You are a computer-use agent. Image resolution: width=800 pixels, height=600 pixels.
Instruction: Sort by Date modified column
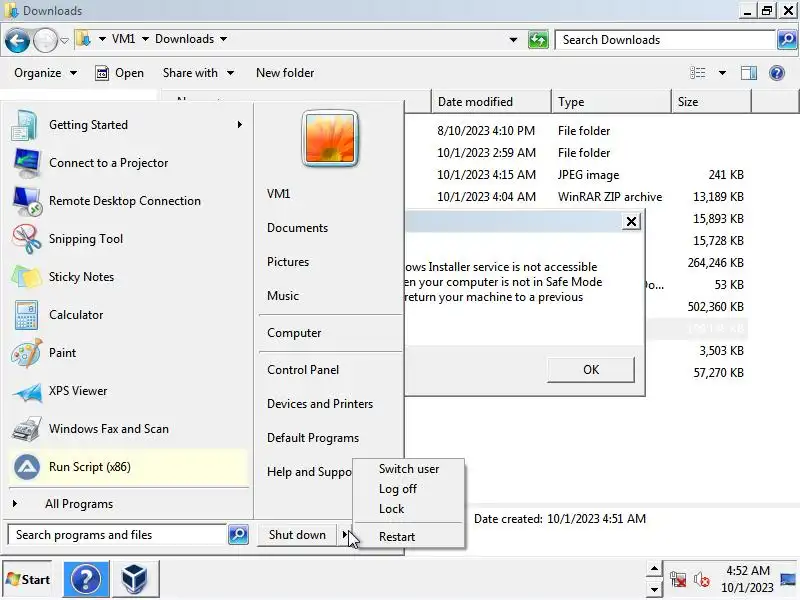click(492, 102)
